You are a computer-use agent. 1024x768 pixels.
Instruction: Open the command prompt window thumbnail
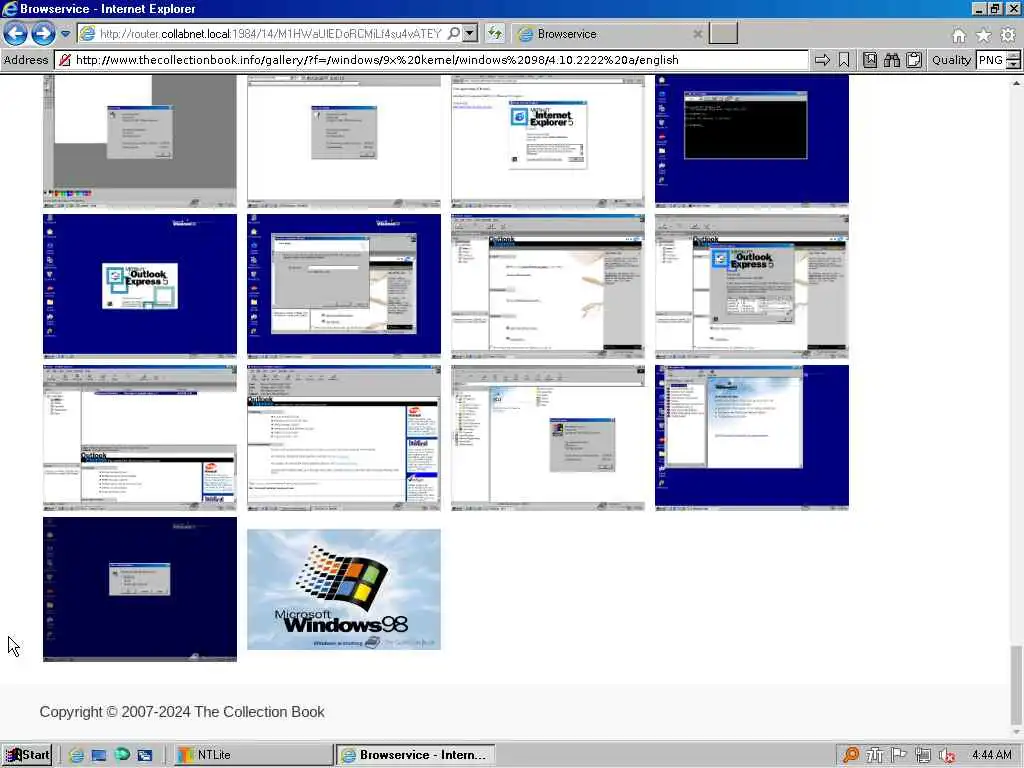point(752,140)
